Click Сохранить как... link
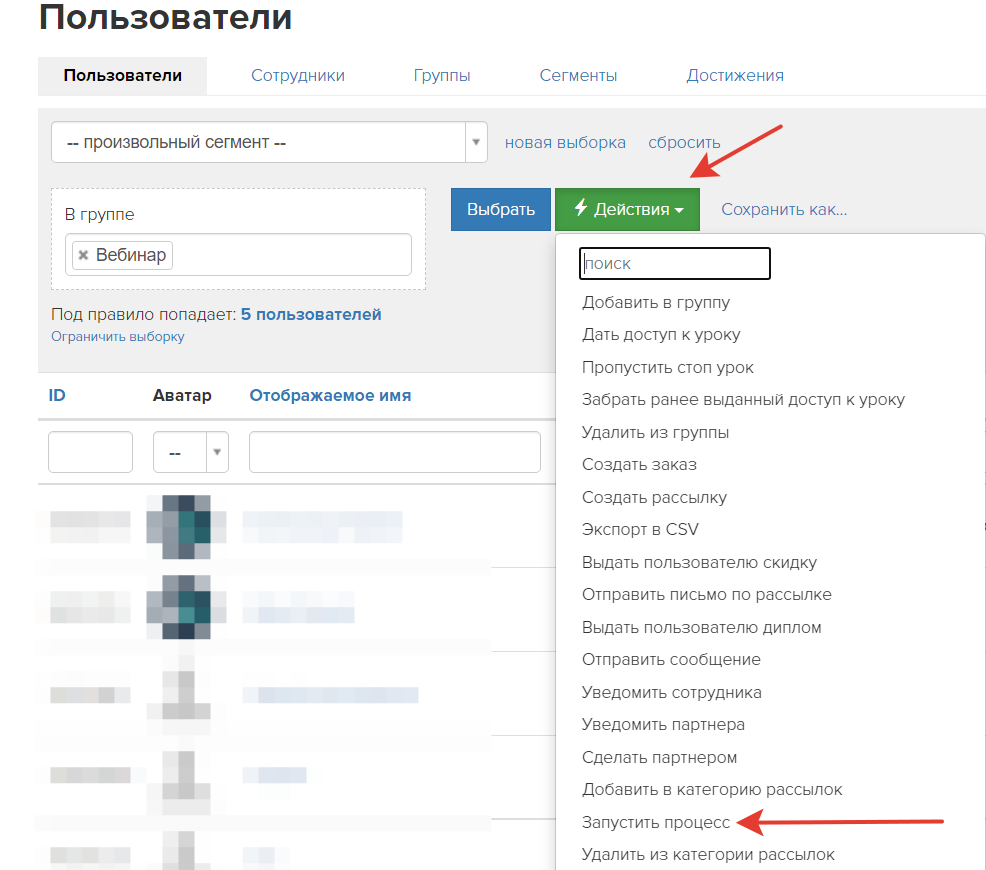 point(784,209)
